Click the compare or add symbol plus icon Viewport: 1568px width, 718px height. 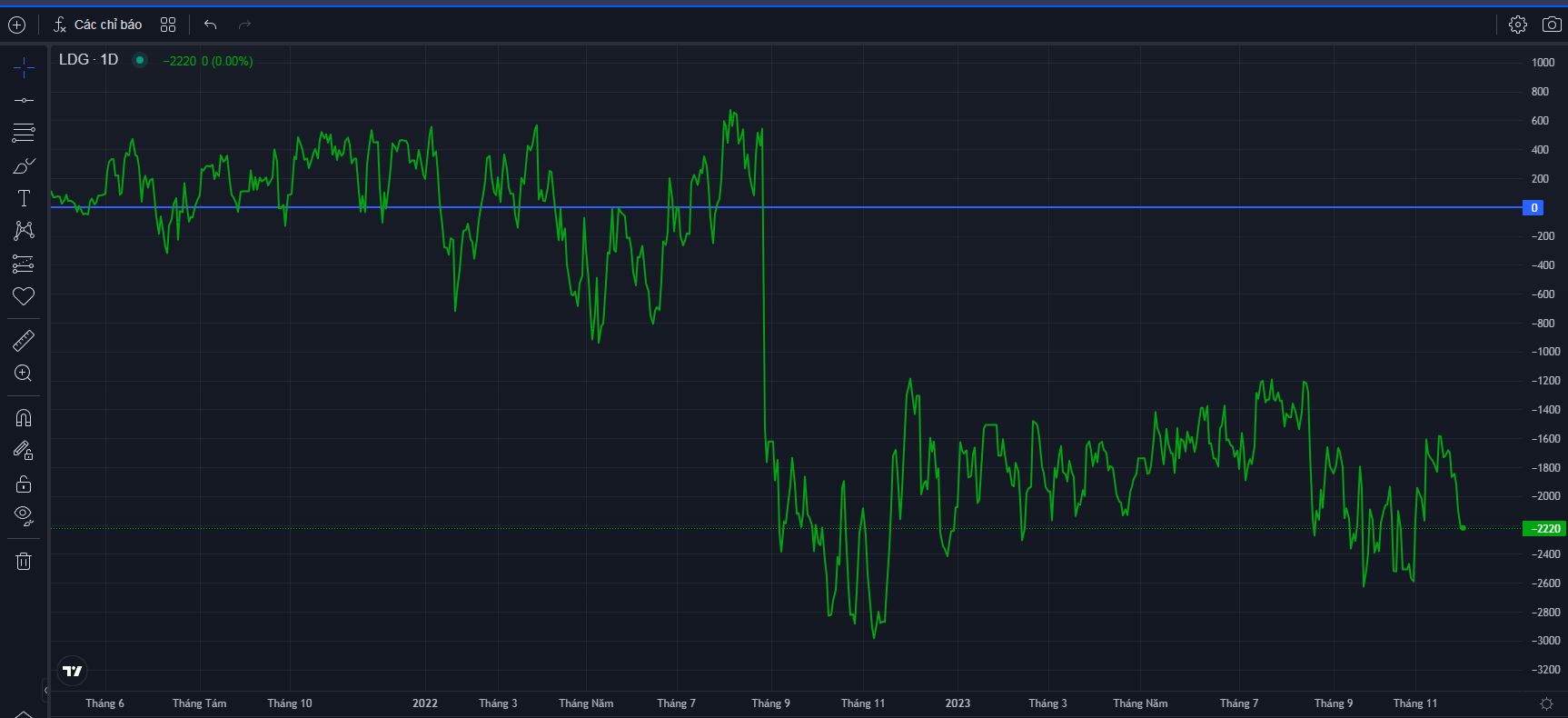pos(16,25)
